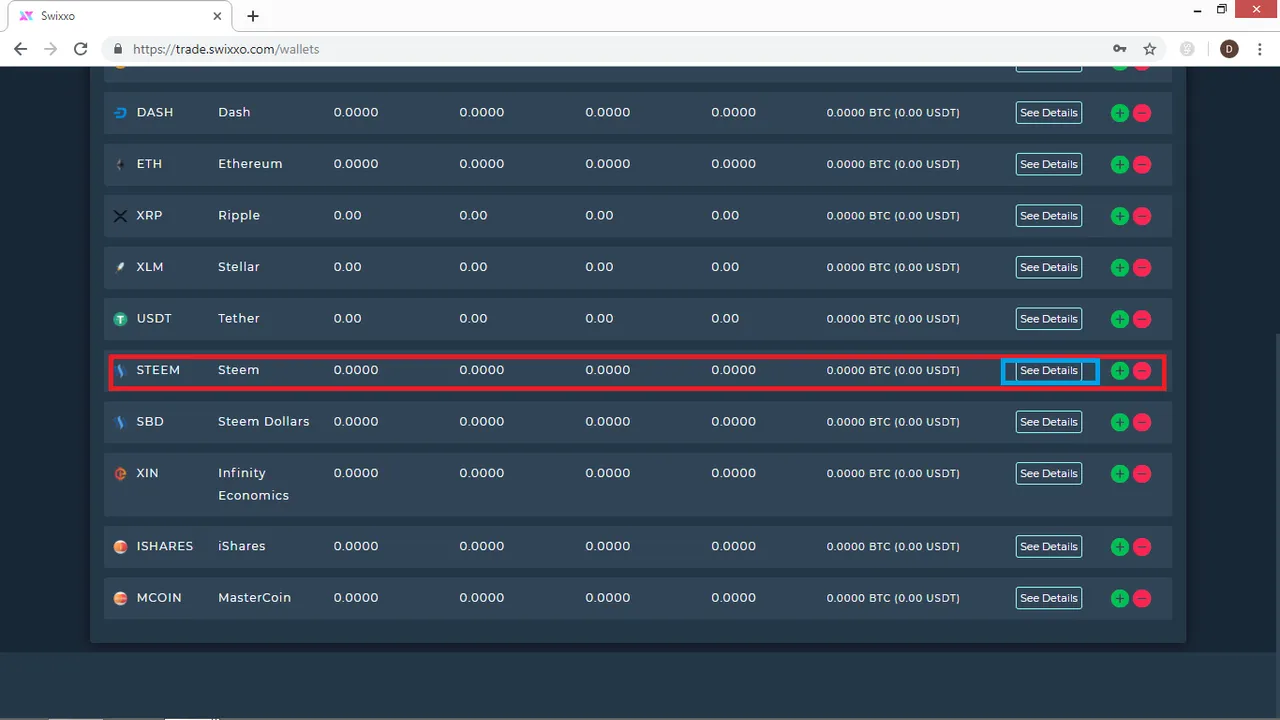Click the iShares coin logo icon
Image resolution: width=1280 pixels, height=720 pixels.
120,547
